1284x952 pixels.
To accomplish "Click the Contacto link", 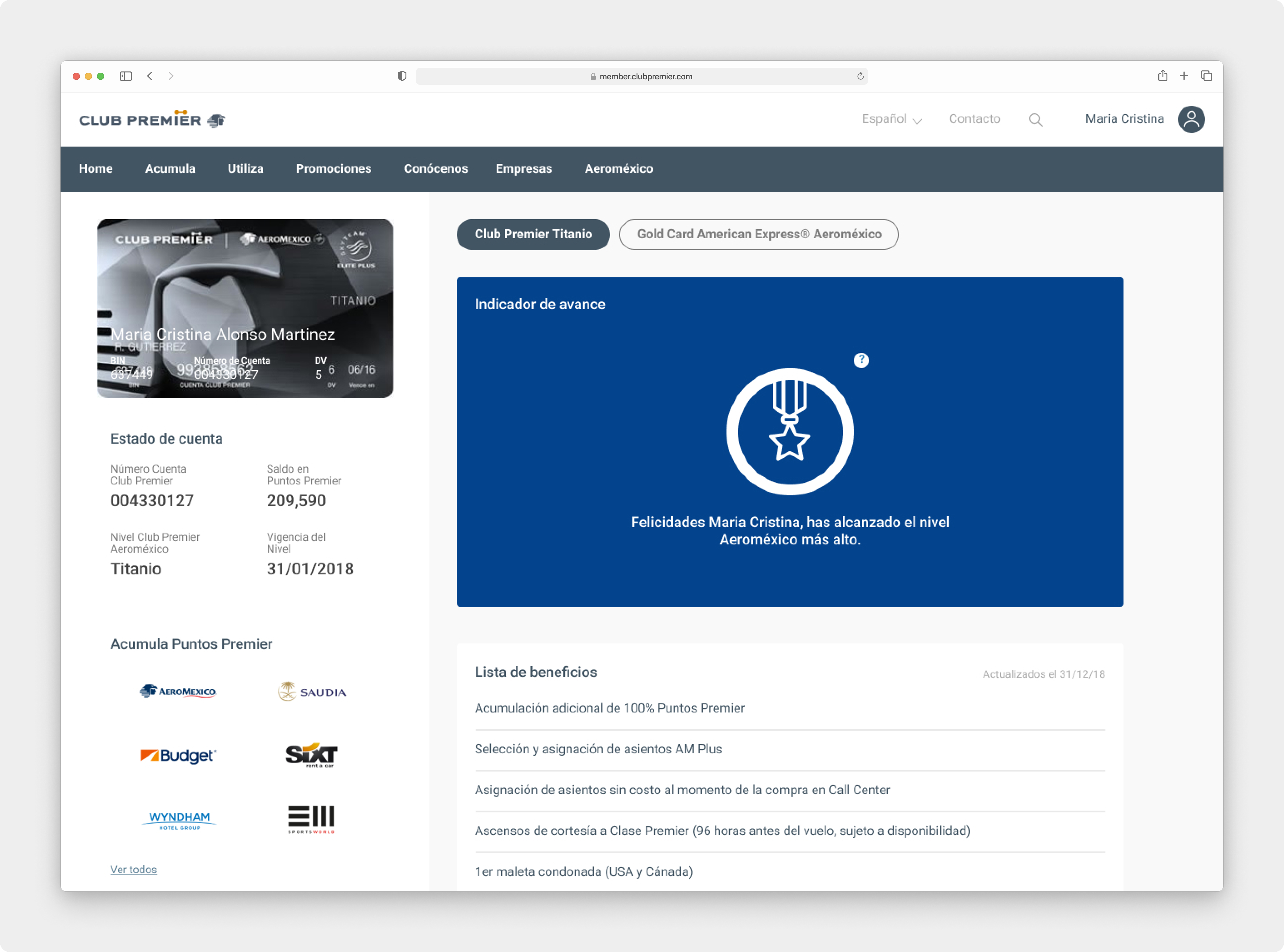I will 975,119.
